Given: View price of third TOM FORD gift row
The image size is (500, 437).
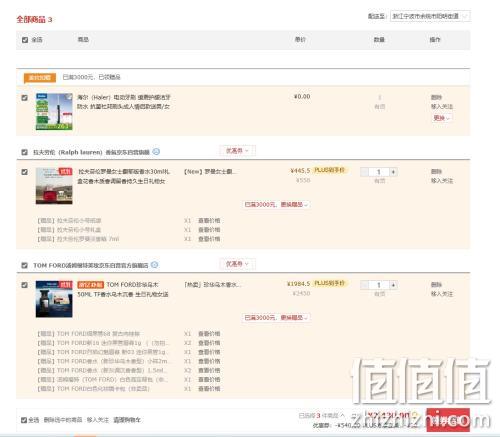Looking at the screenshot, I should click(x=209, y=352).
